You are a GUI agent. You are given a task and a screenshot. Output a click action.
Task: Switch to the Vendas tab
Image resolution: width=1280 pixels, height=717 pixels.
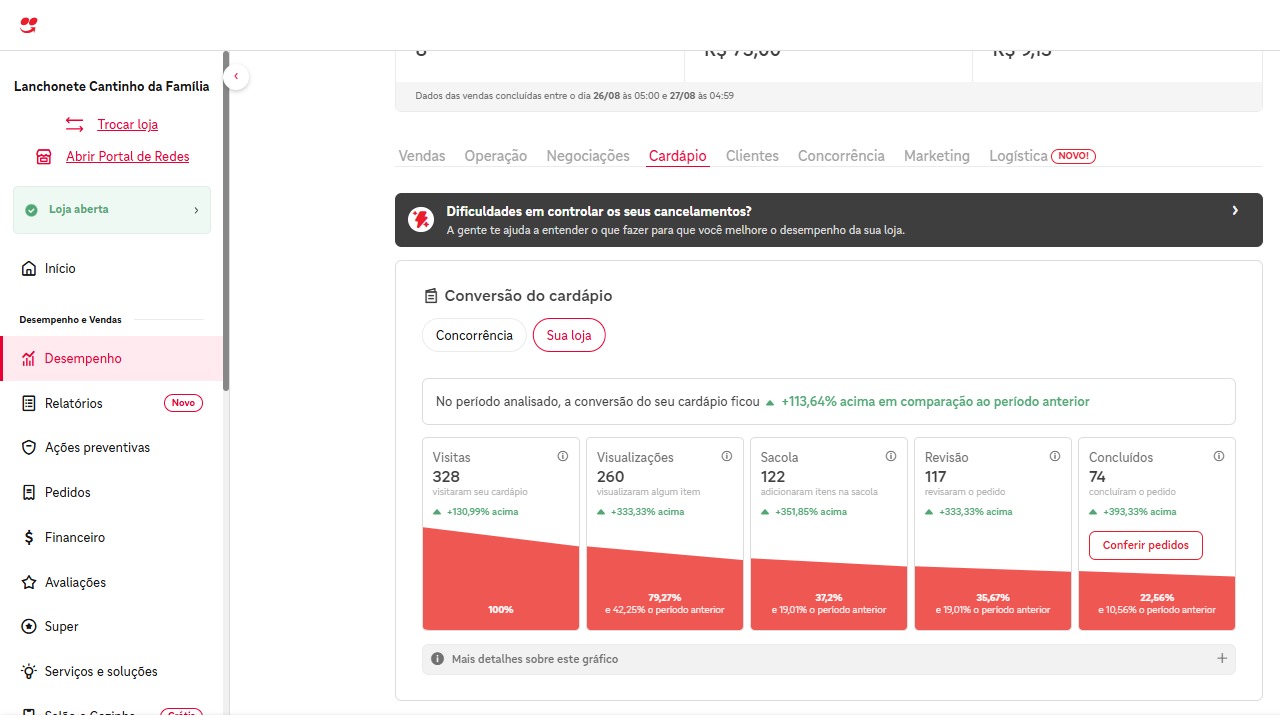click(x=422, y=156)
